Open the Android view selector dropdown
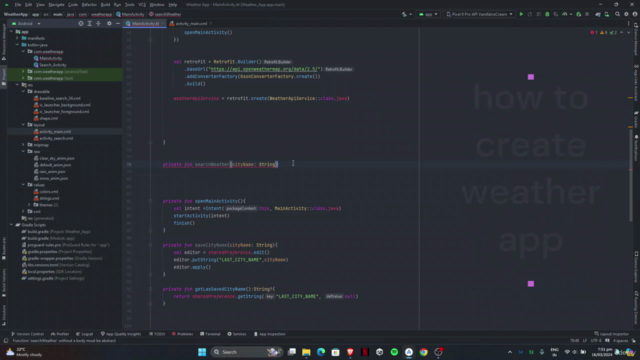This screenshot has width=640, height=360. [27, 24]
